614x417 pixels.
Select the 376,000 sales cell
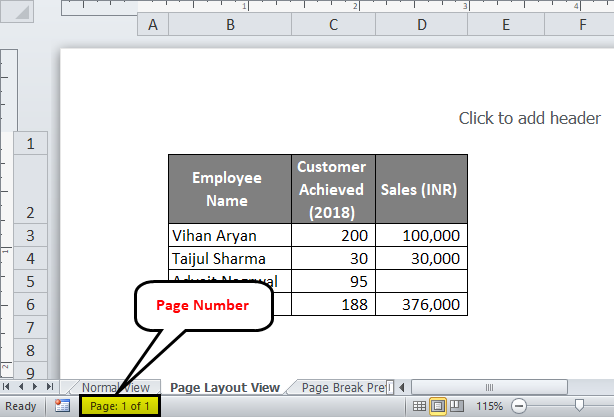[x=421, y=304]
